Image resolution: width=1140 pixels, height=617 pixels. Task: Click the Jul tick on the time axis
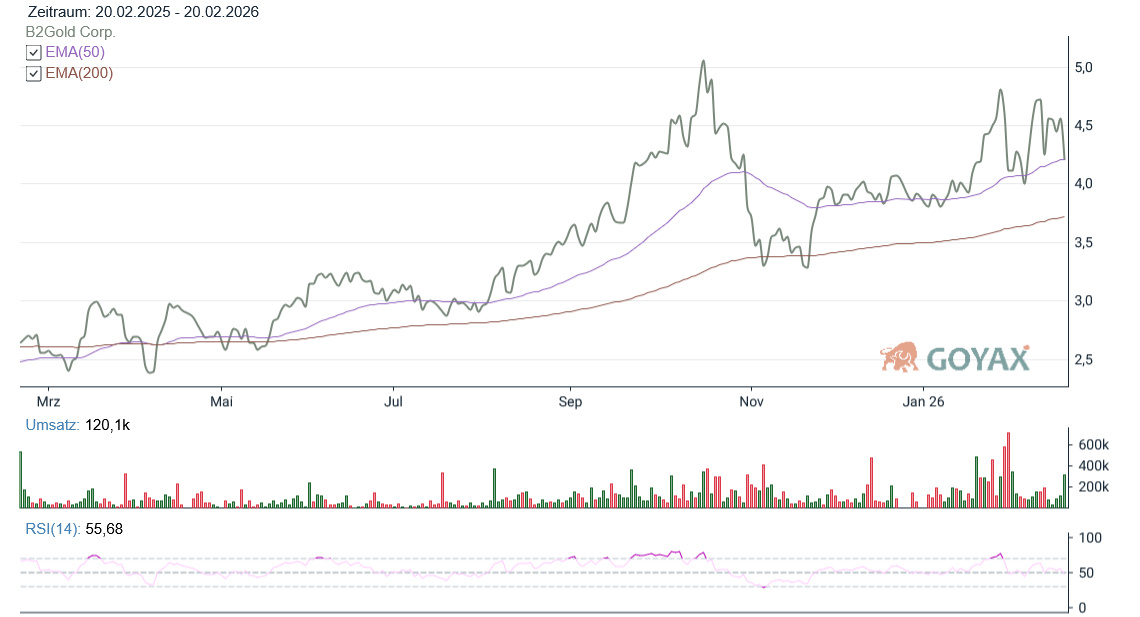(x=394, y=402)
